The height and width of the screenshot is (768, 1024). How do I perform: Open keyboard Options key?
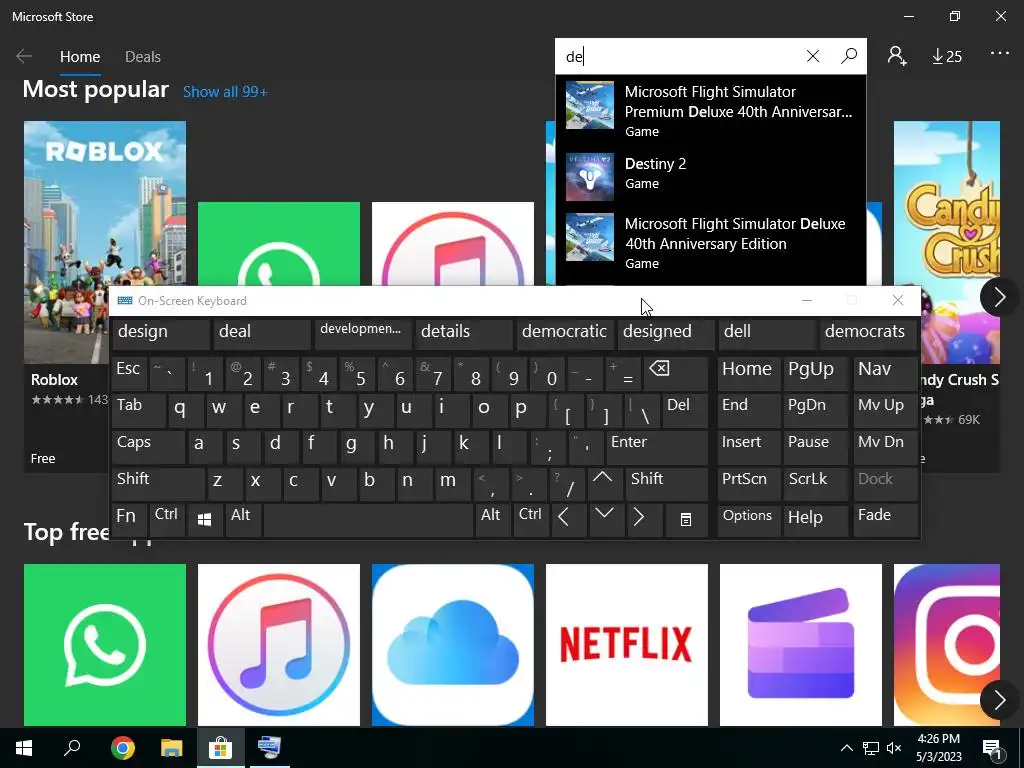coord(749,520)
